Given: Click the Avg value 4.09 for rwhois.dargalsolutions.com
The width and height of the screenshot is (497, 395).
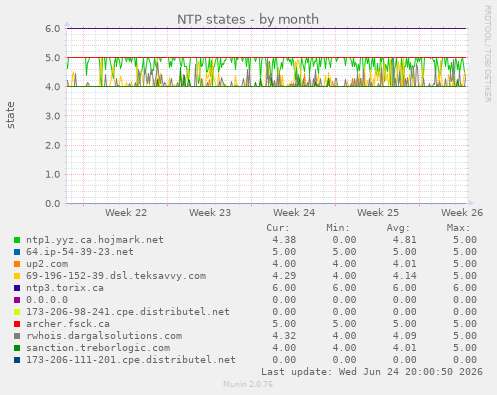Looking at the screenshot, I should (404, 336).
